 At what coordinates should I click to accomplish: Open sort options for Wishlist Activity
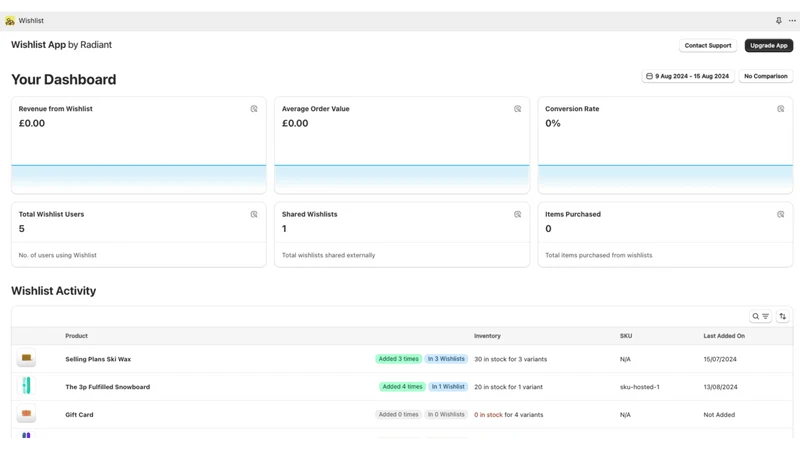(x=783, y=316)
